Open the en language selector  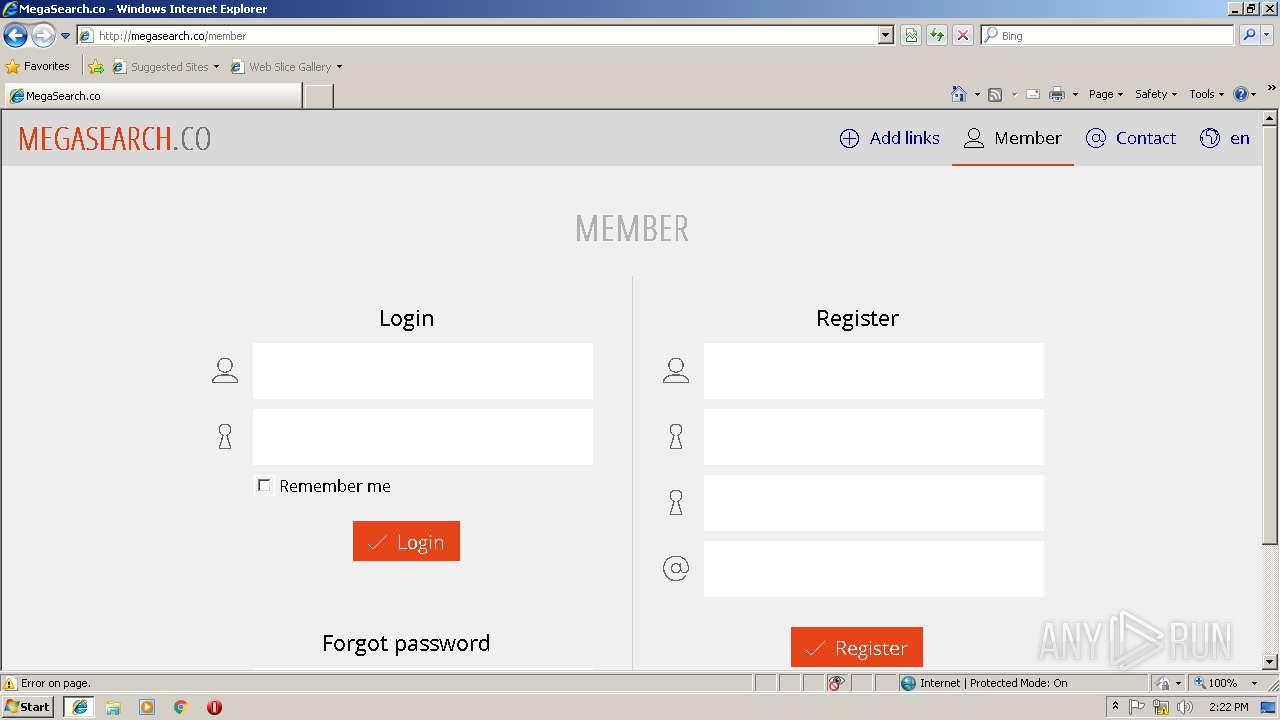tap(1225, 138)
